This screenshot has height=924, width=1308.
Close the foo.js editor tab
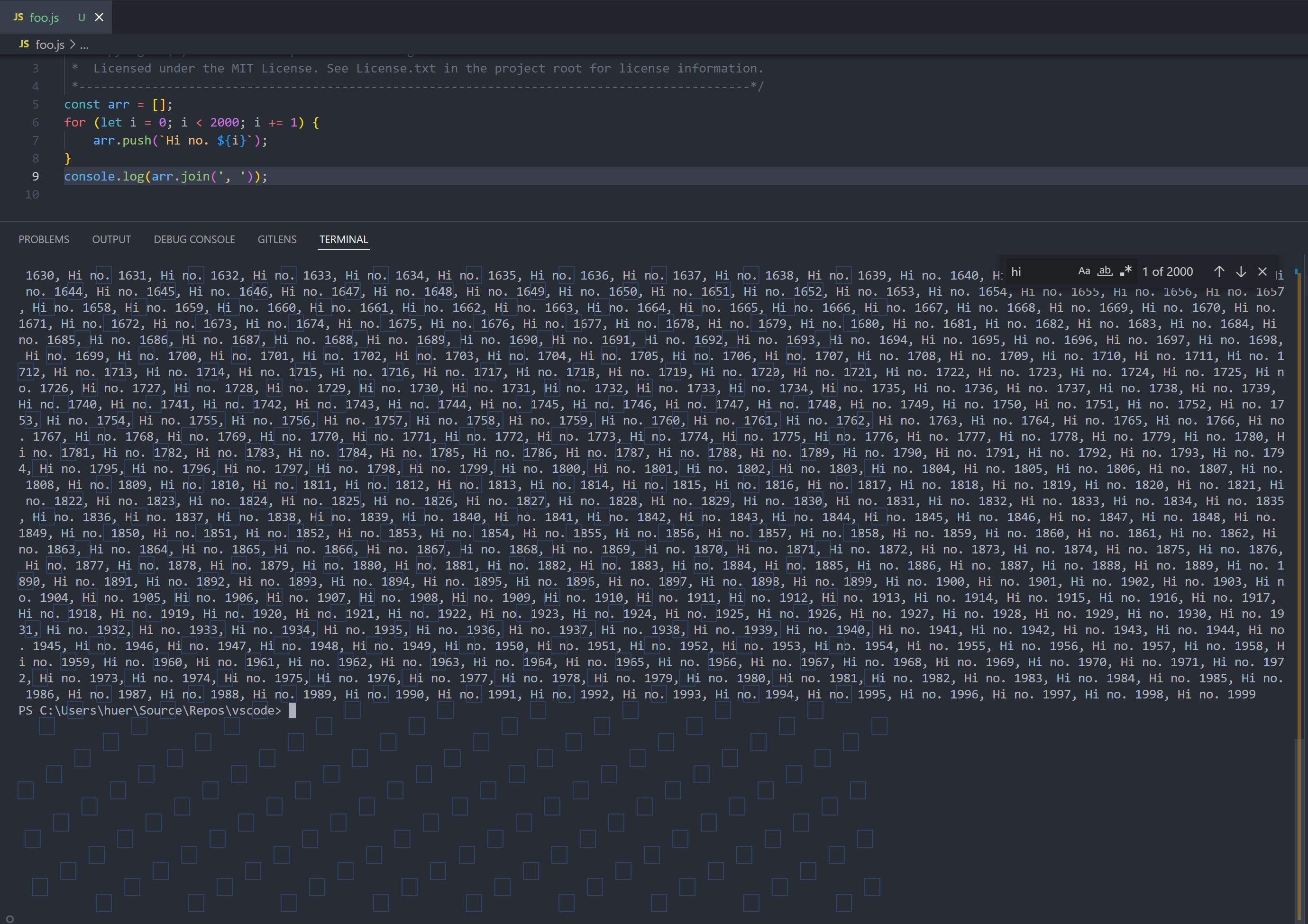tap(98, 17)
